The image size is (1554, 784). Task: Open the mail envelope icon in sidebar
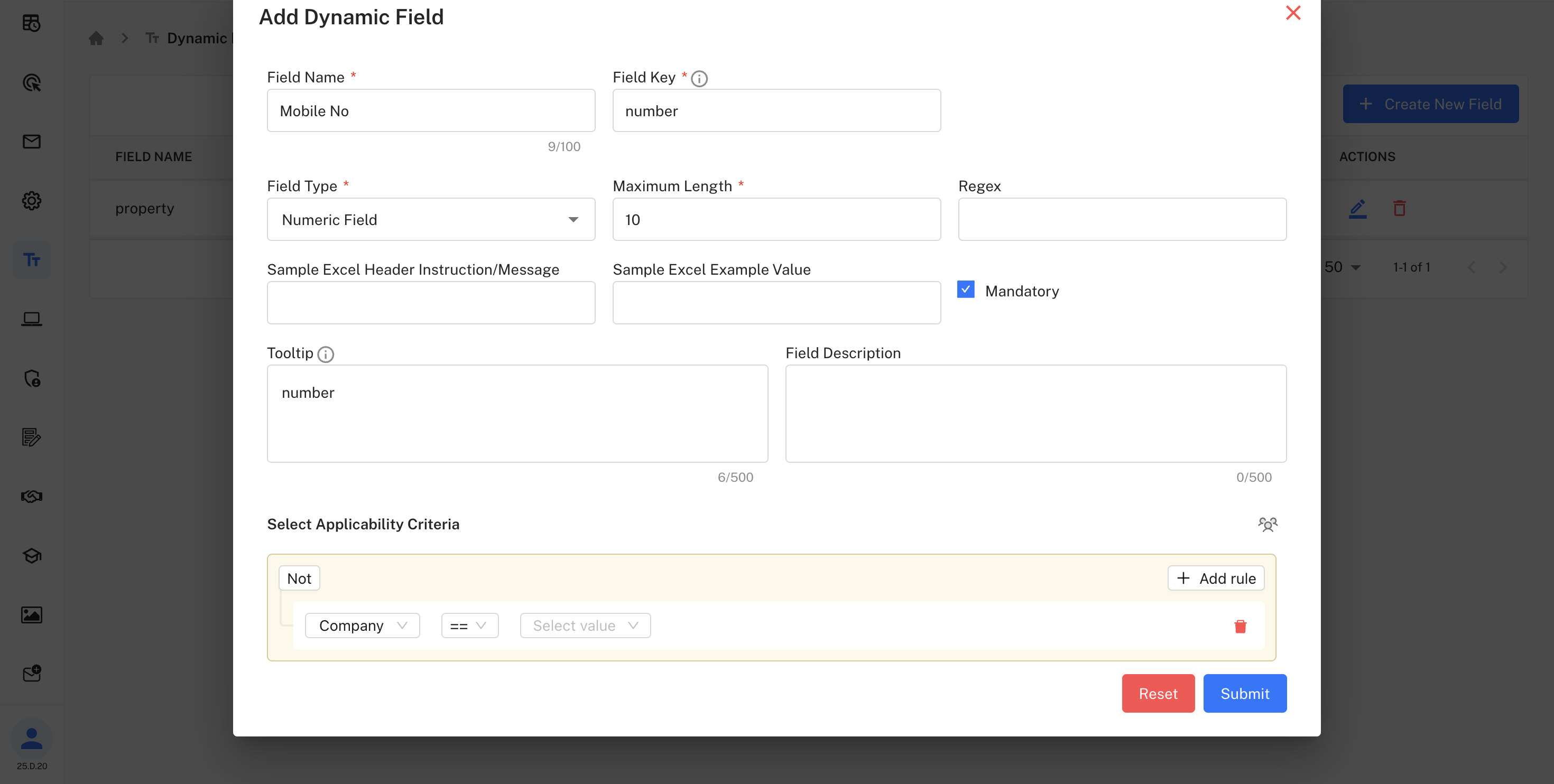[x=31, y=142]
